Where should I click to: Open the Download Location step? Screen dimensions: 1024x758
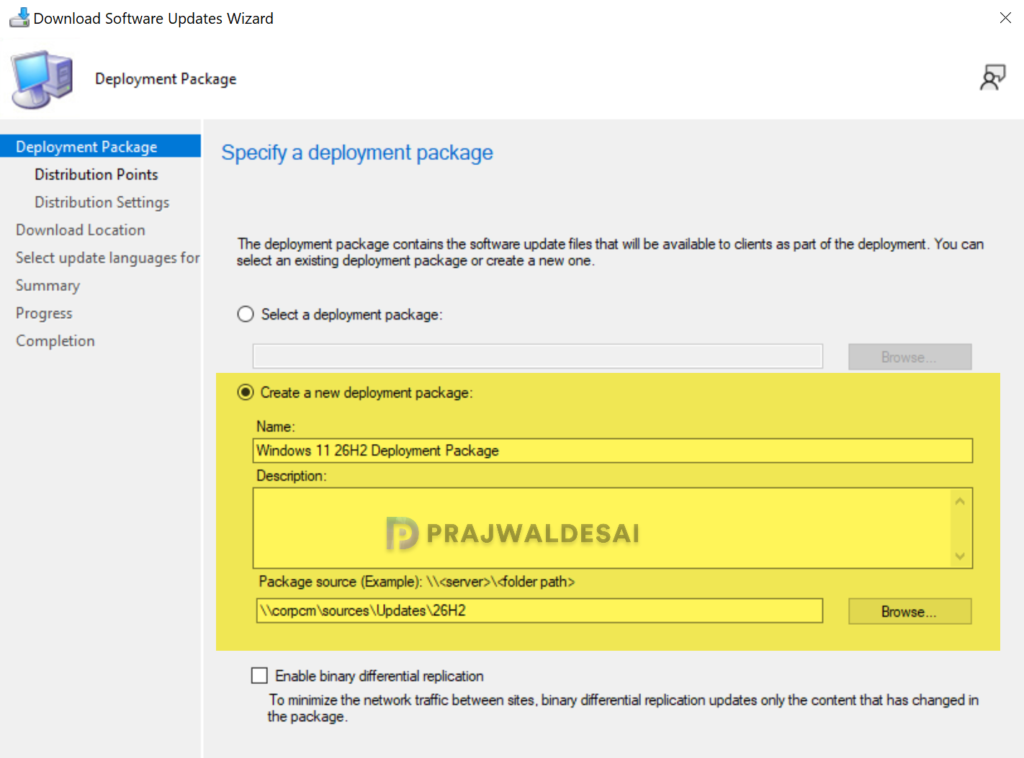coord(80,230)
